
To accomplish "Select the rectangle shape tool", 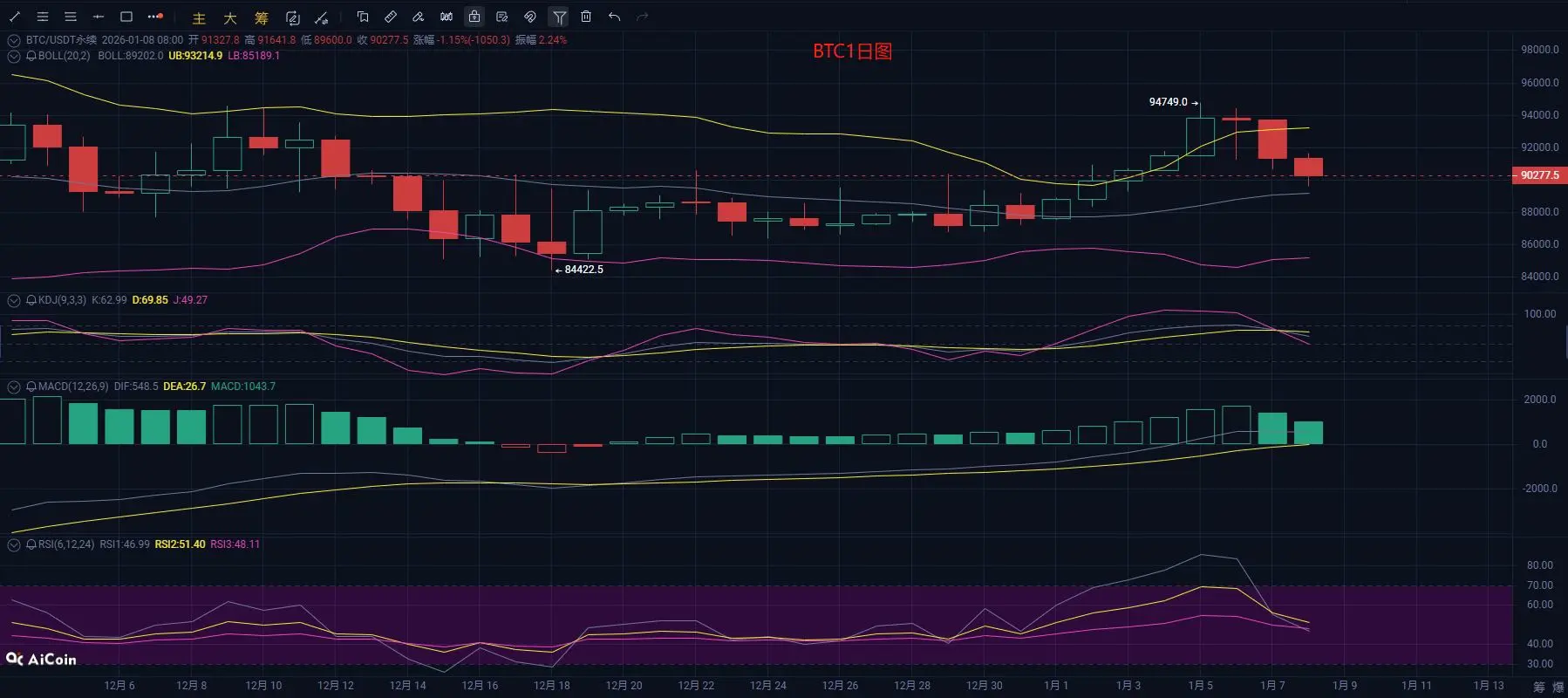I will pos(126,17).
